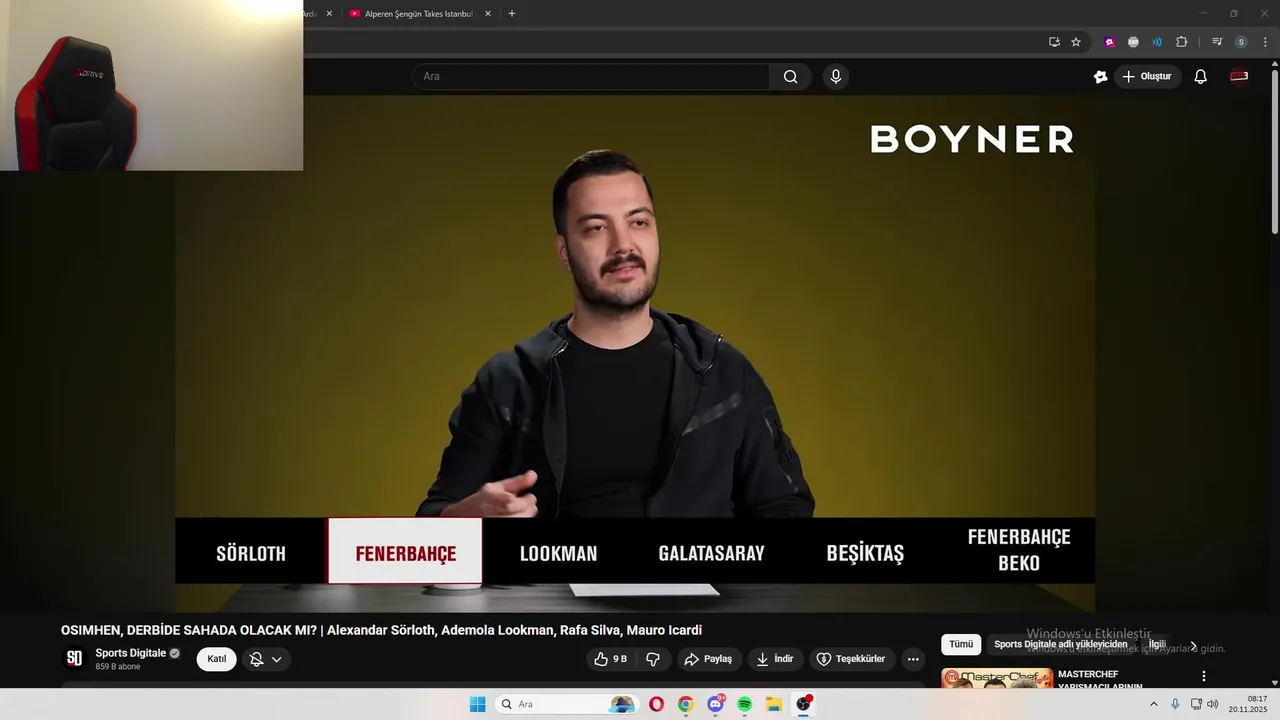This screenshot has width=1280, height=720.
Task: Open the MasterChef video thumbnail
Action: 997,679
